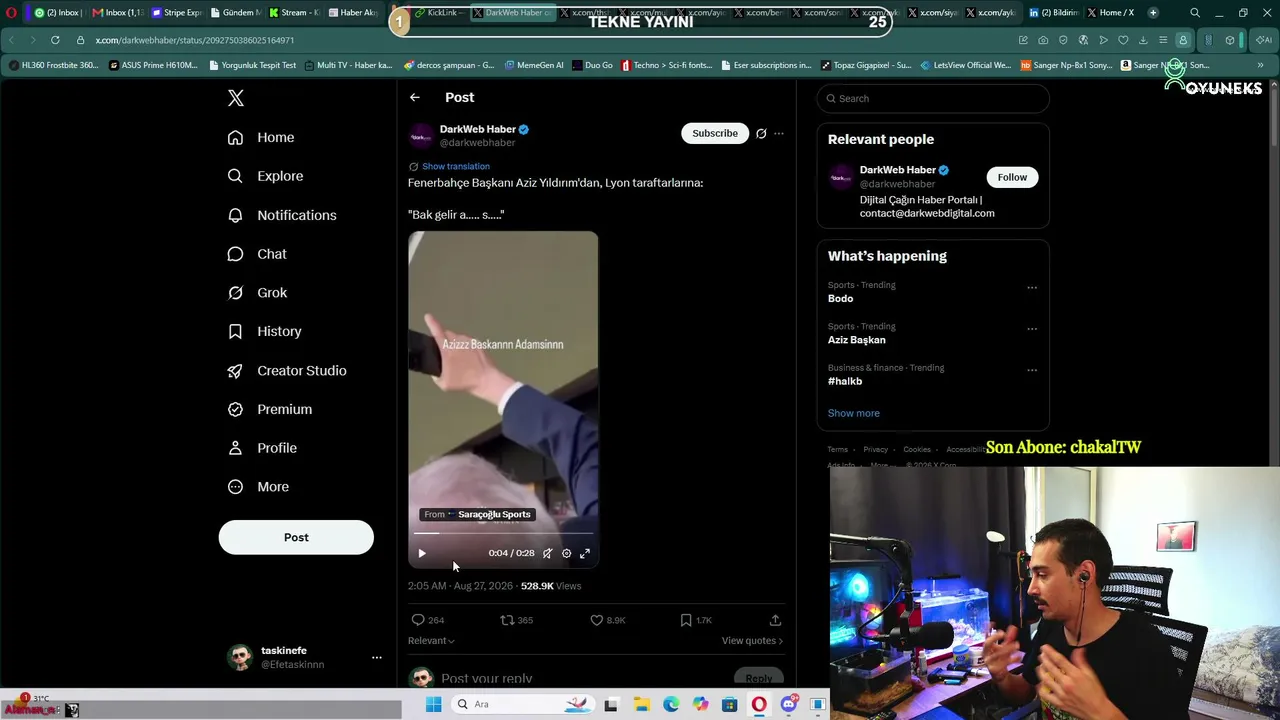
Task: Expand the More menu in the sidebar
Action: pos(258,487)
